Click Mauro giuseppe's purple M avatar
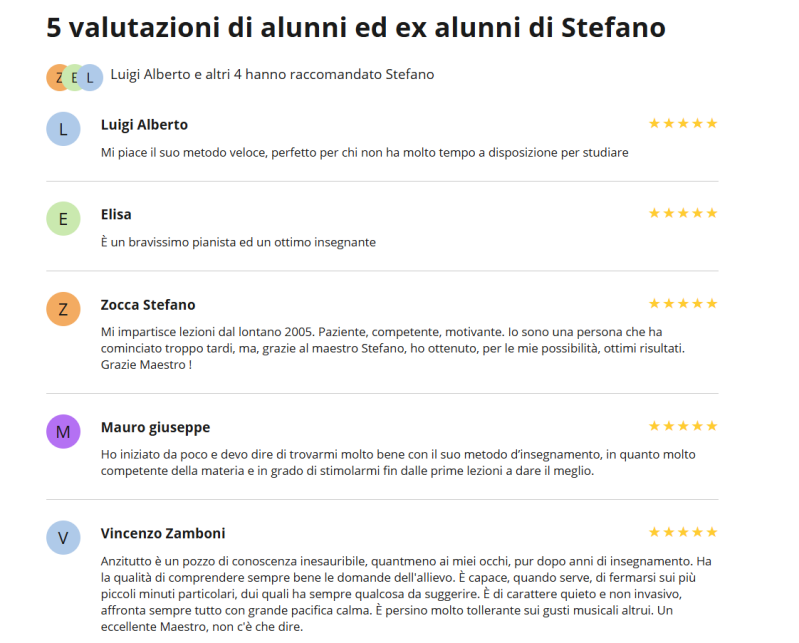 63,431
